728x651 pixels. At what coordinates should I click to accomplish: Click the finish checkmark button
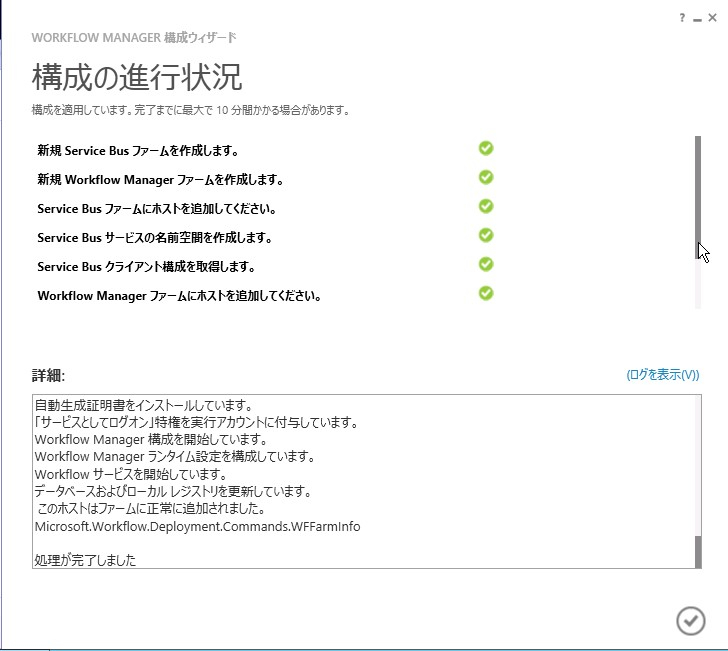[x=690, y=621]
